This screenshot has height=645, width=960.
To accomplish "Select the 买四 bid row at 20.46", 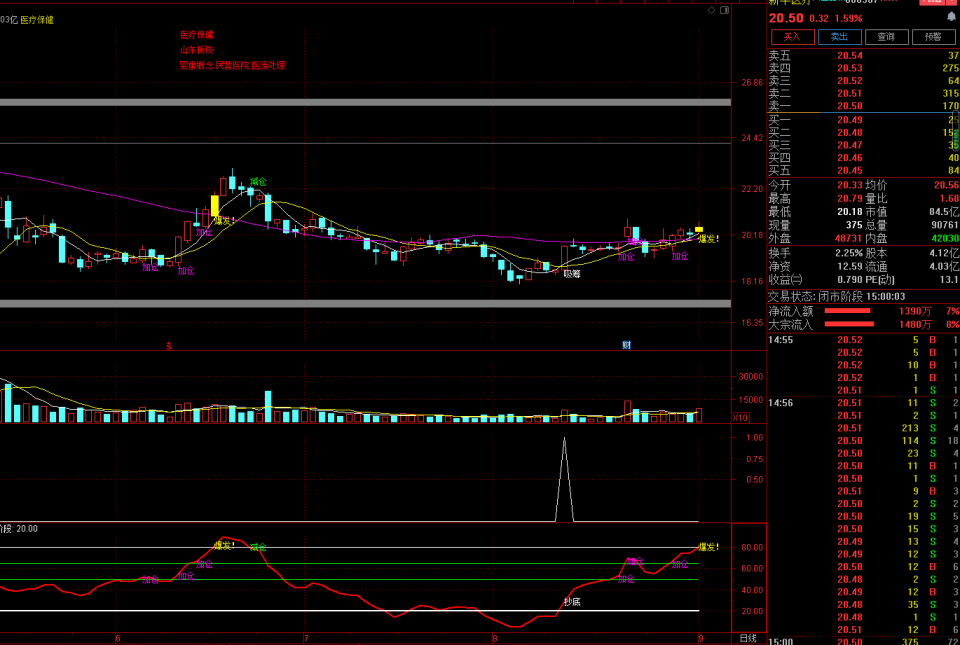I will 863,158.
